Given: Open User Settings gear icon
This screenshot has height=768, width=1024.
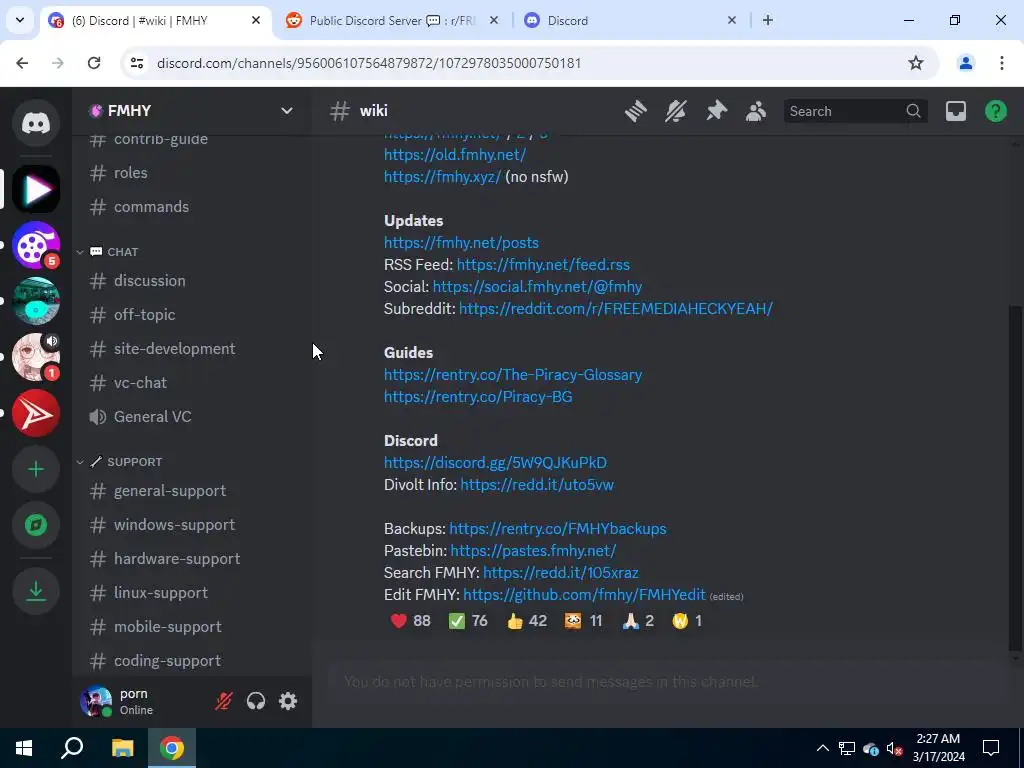Looking at the screenshot, I should 288,701.
